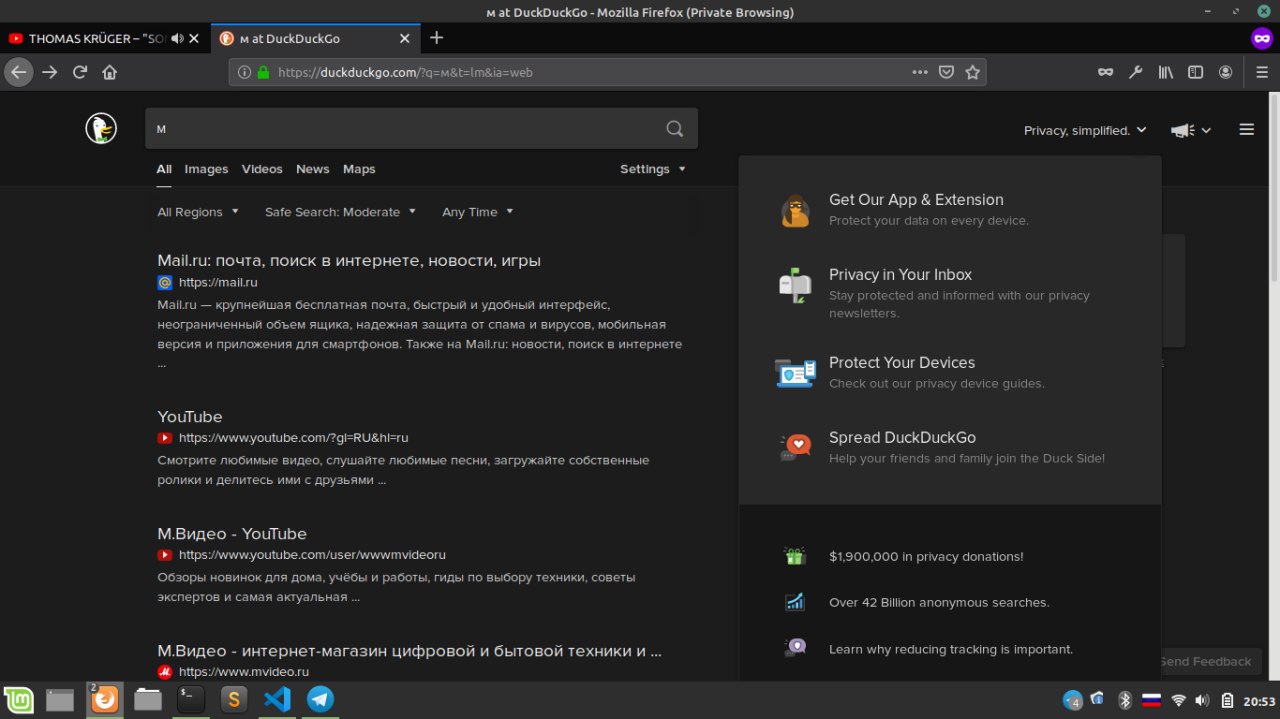Reload the current page

80,72
